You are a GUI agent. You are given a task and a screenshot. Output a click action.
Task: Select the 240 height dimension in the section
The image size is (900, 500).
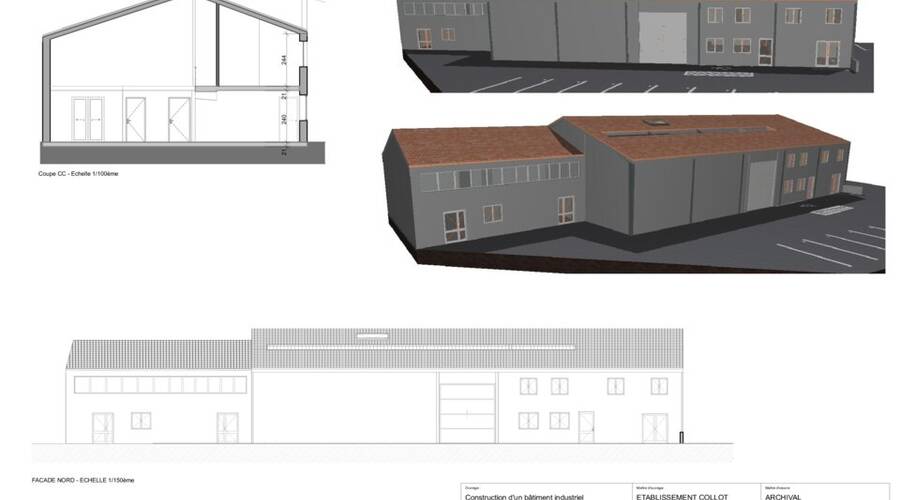(284, 120)
